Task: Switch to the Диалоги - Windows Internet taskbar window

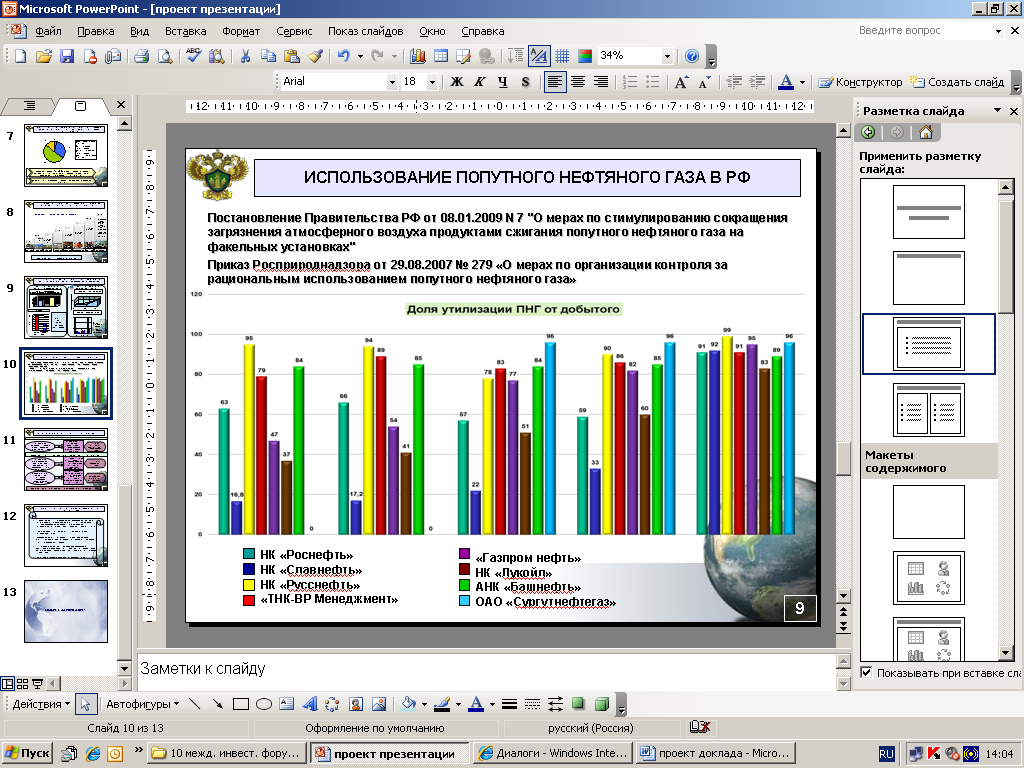Action: coord(552,753)
